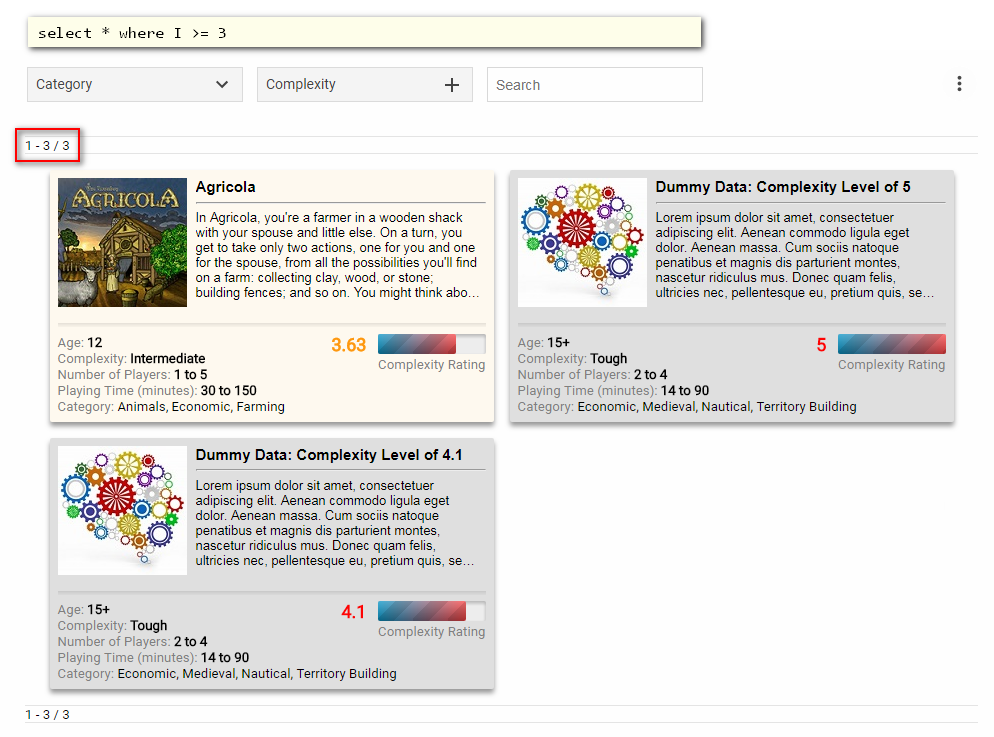Click the Agricola description text
The image size is (994, 737).
[338, 255]
